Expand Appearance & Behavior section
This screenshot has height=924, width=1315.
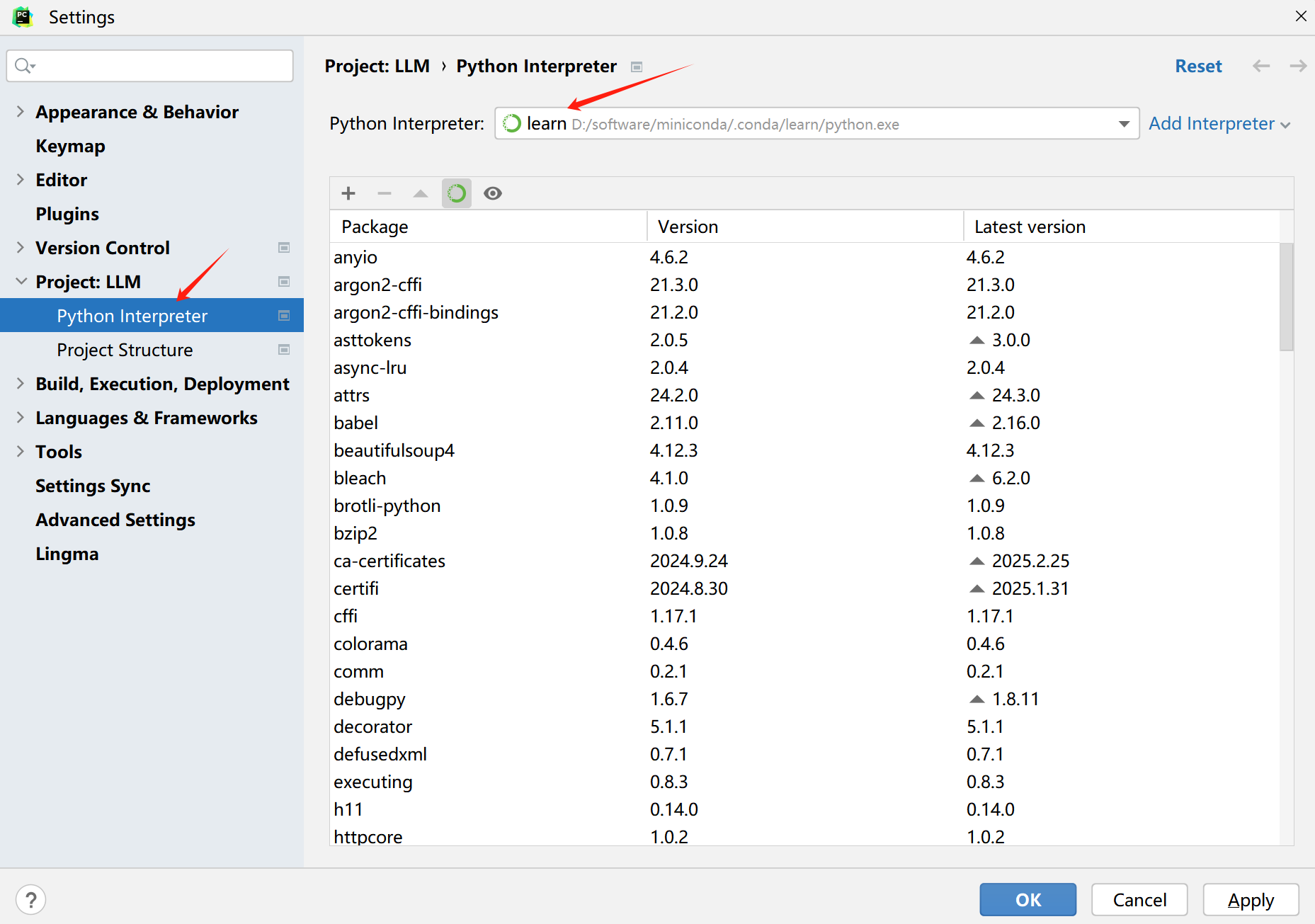pyautogui.click(x=21, y=112)
